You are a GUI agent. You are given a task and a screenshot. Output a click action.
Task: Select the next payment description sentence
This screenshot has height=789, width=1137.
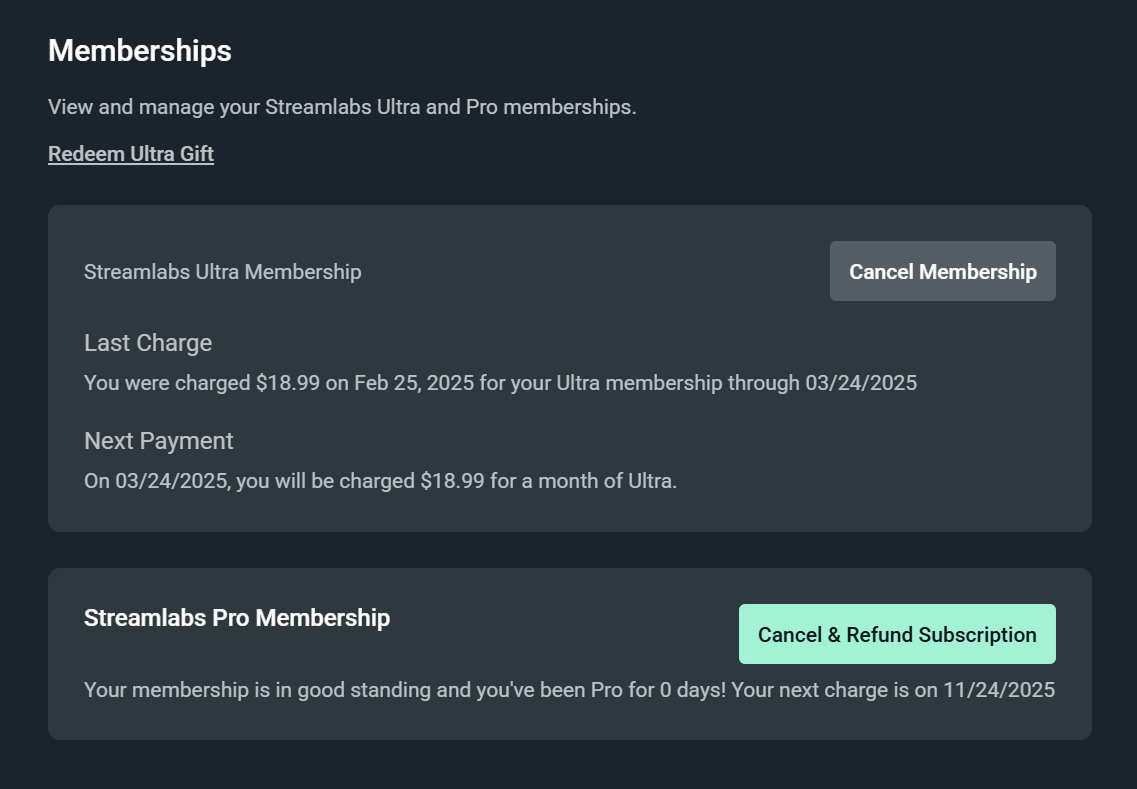380,480
